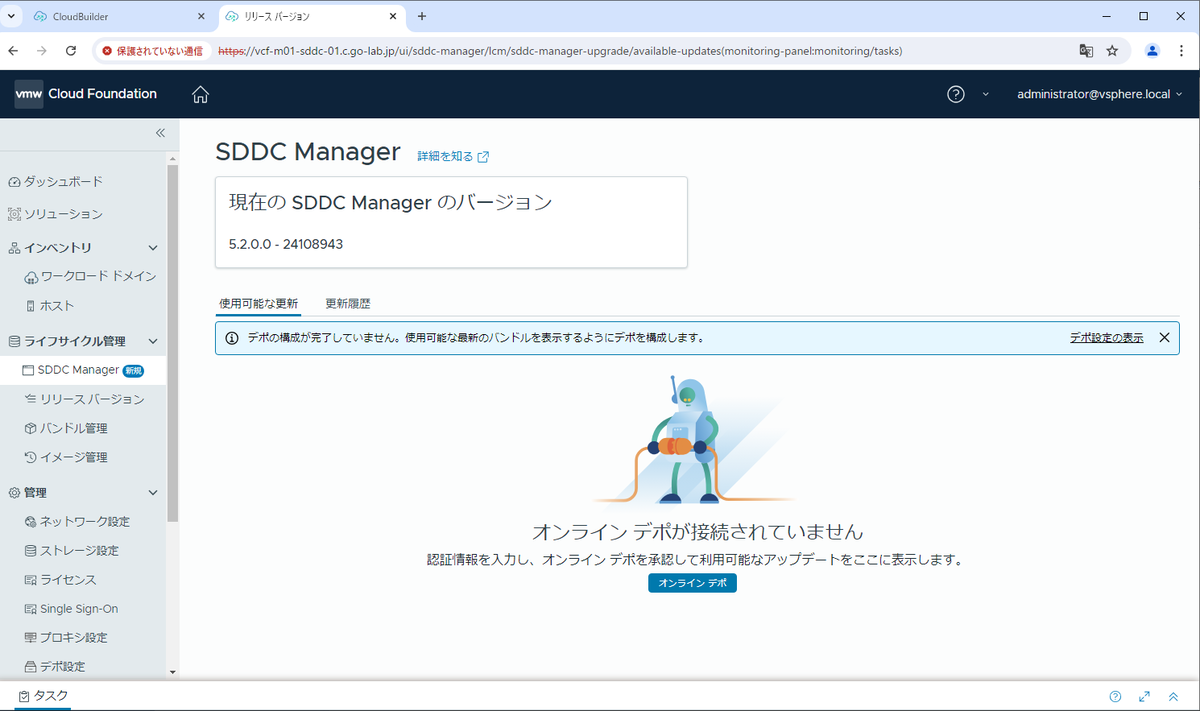Bookmark this page with star icon

(x=1112, y=51)
